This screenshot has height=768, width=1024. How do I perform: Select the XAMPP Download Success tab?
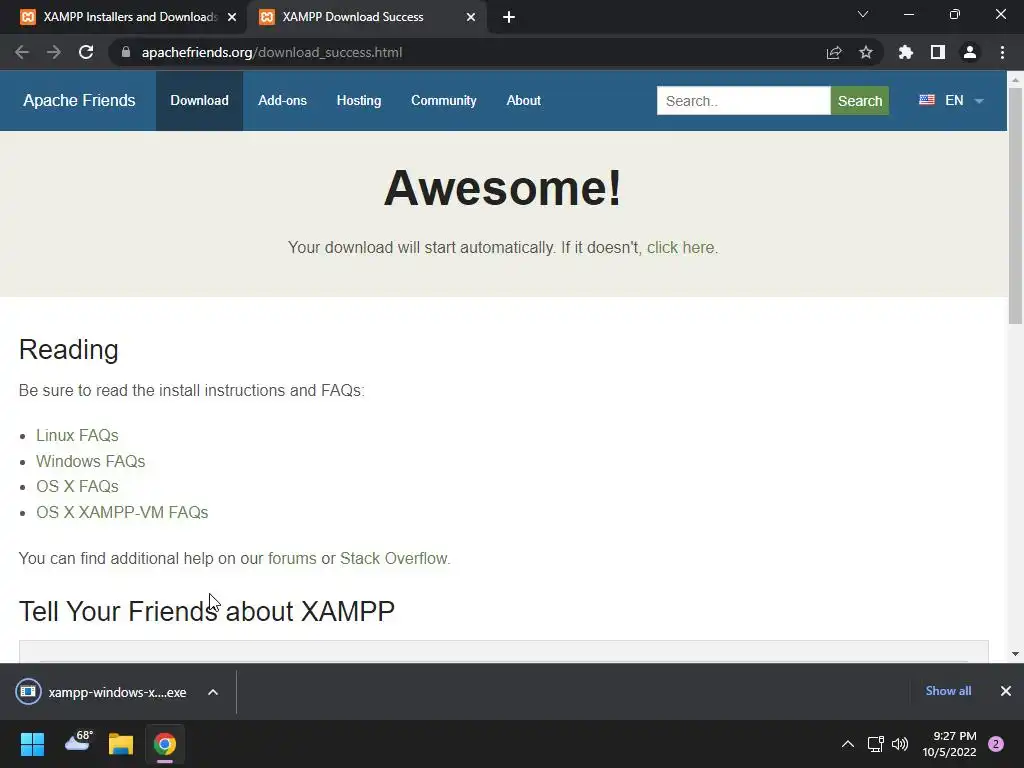[366, 17]
